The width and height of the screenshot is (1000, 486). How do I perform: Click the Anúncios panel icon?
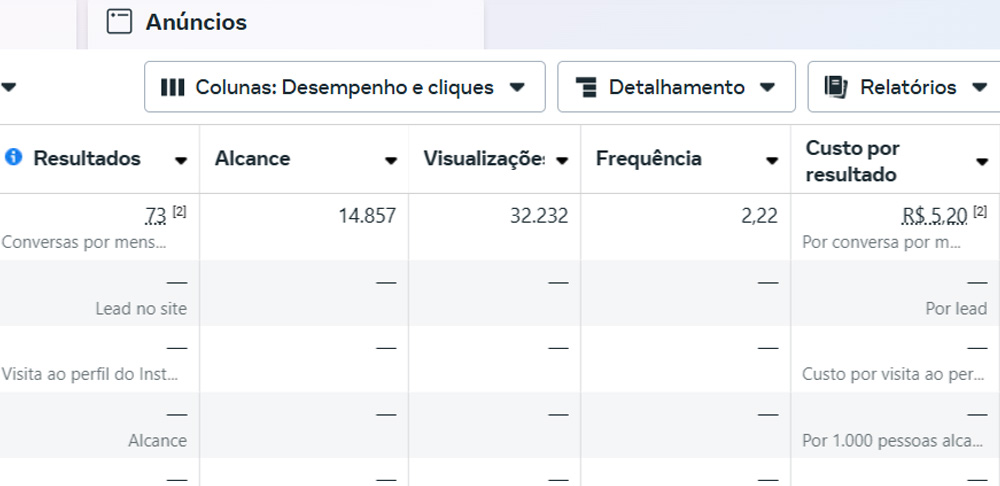119,22
